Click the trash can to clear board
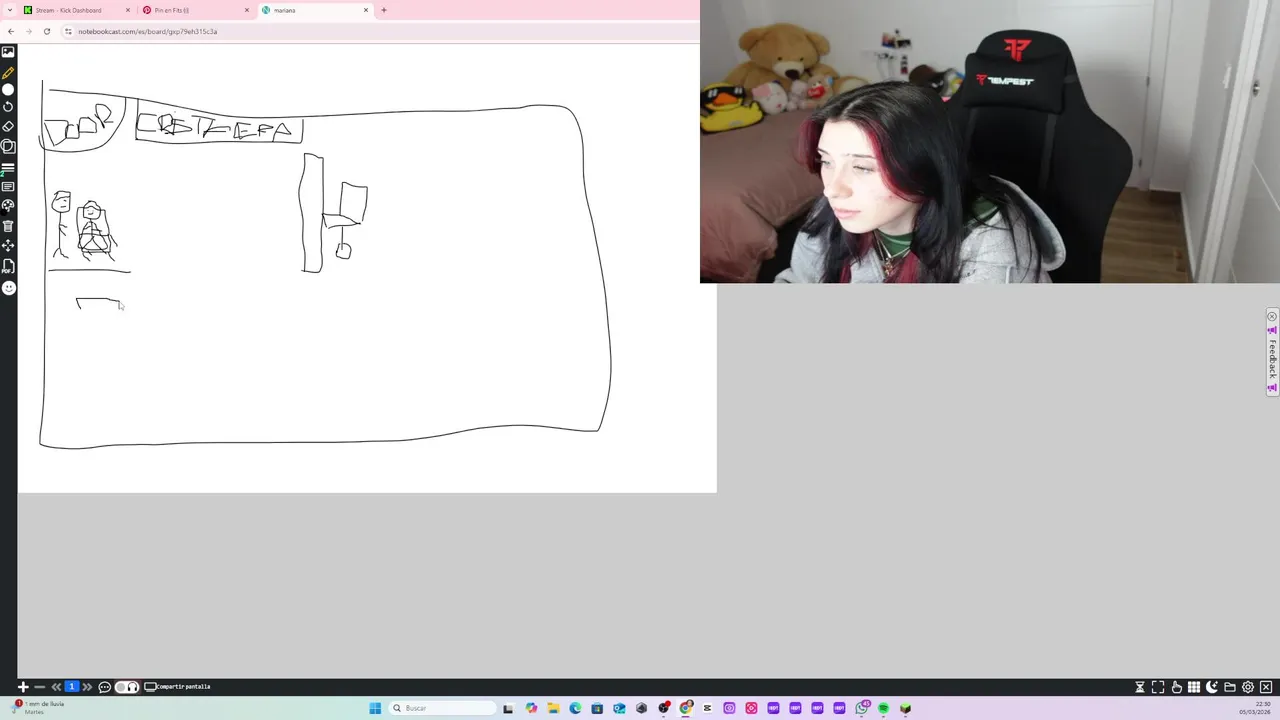The image size is (1280, 720). coord(8,226)
